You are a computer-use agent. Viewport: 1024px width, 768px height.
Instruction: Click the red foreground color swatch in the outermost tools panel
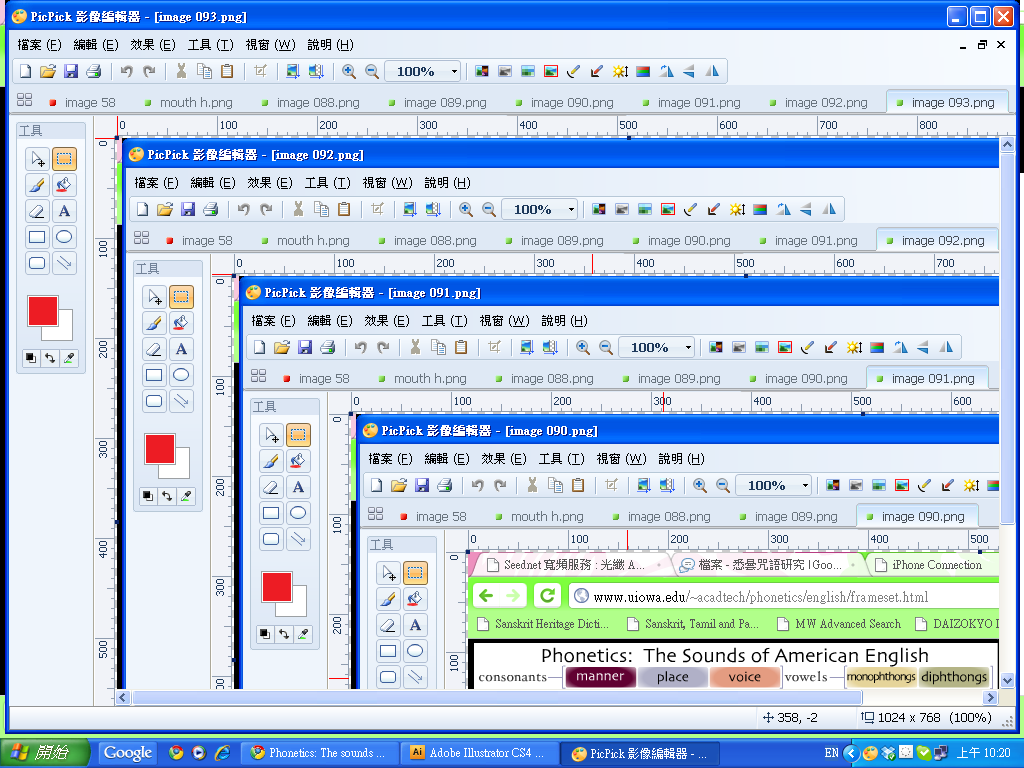pyautogui.click(x=42, y=311)
